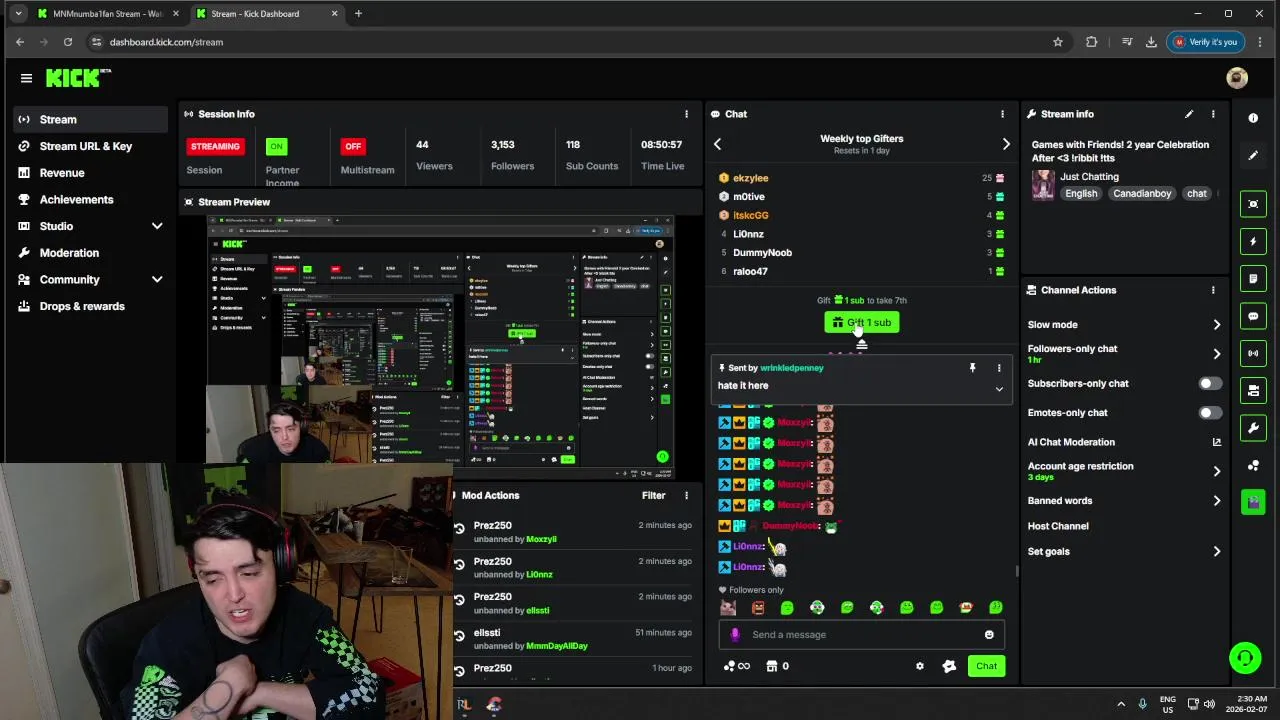This screenshot has width=1280, height=720.
Task: Unpin the message from wrinkledpenney
Action: [x=972, y=368]
